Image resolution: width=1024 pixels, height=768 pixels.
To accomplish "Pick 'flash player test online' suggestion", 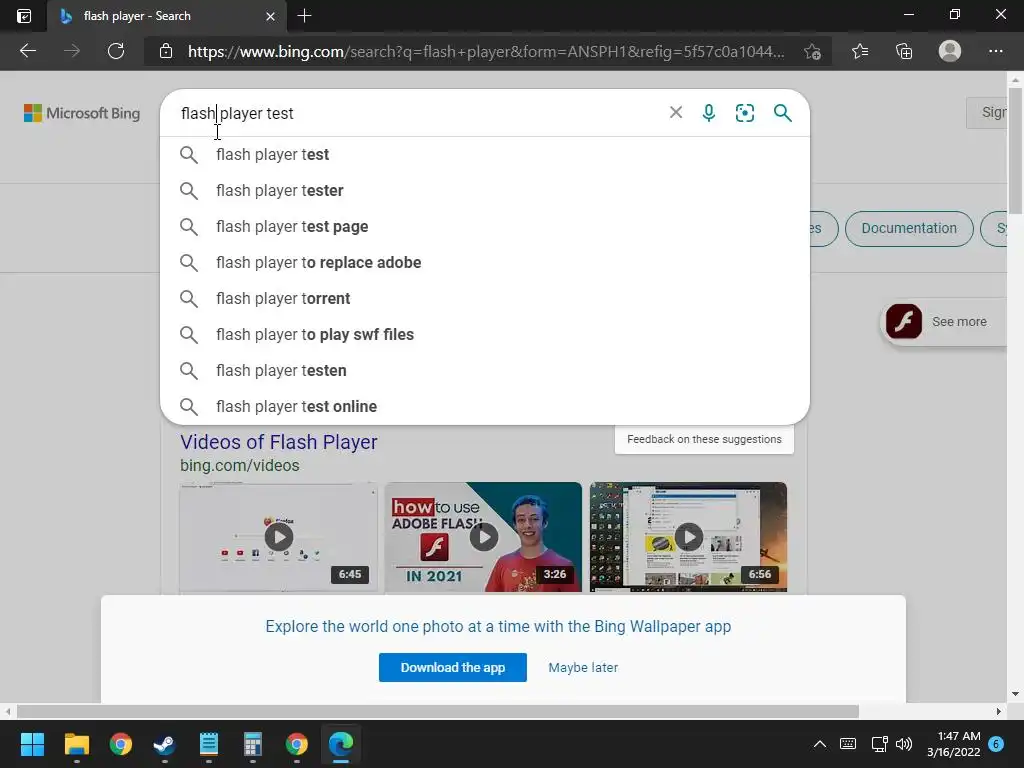I will tap(485, 406).
